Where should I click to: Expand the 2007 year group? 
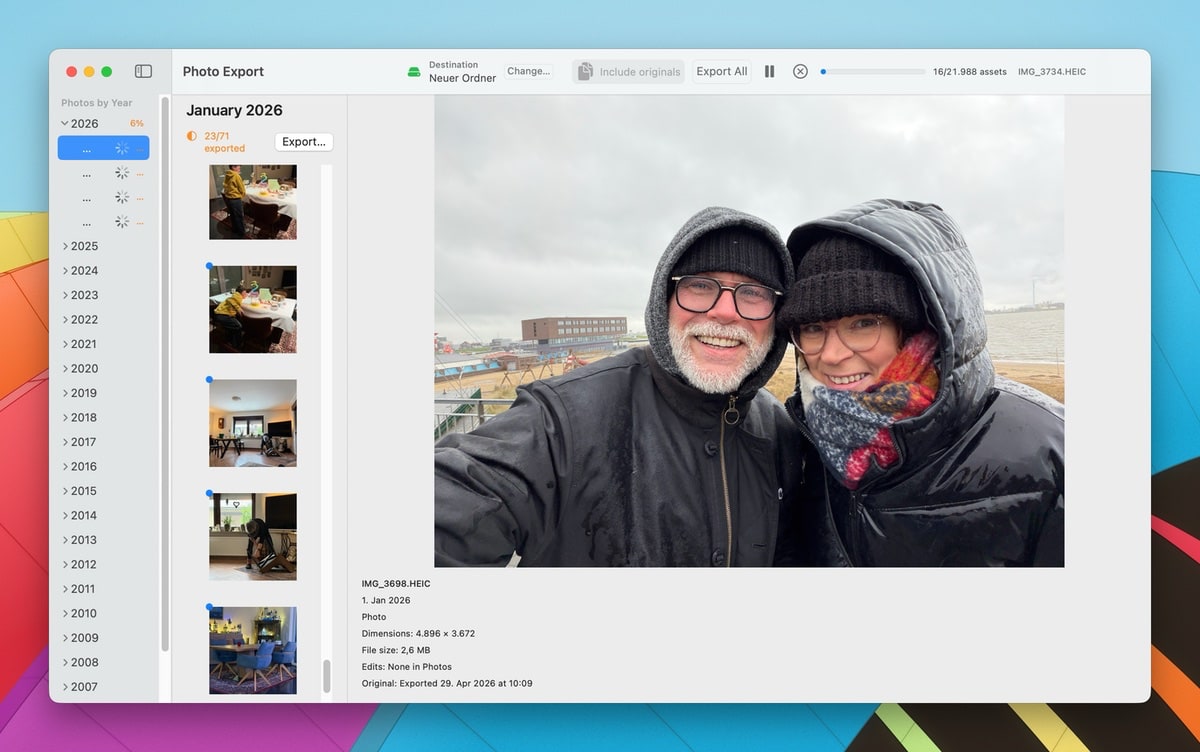[66, 686]
